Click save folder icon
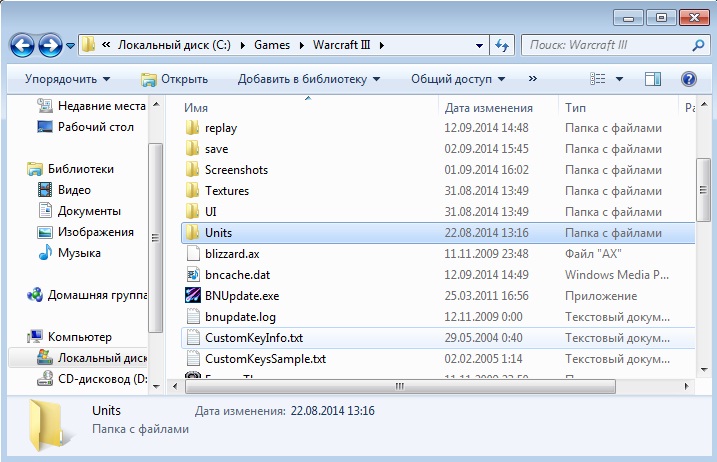The width and height of the screenshot is (717, 462). [193, 149]
